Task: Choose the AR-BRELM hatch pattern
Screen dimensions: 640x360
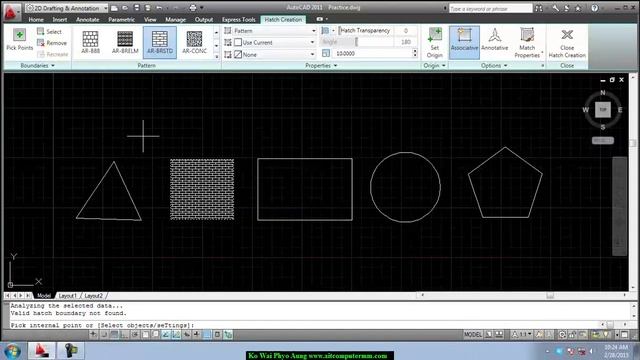Action: [125, 42]
